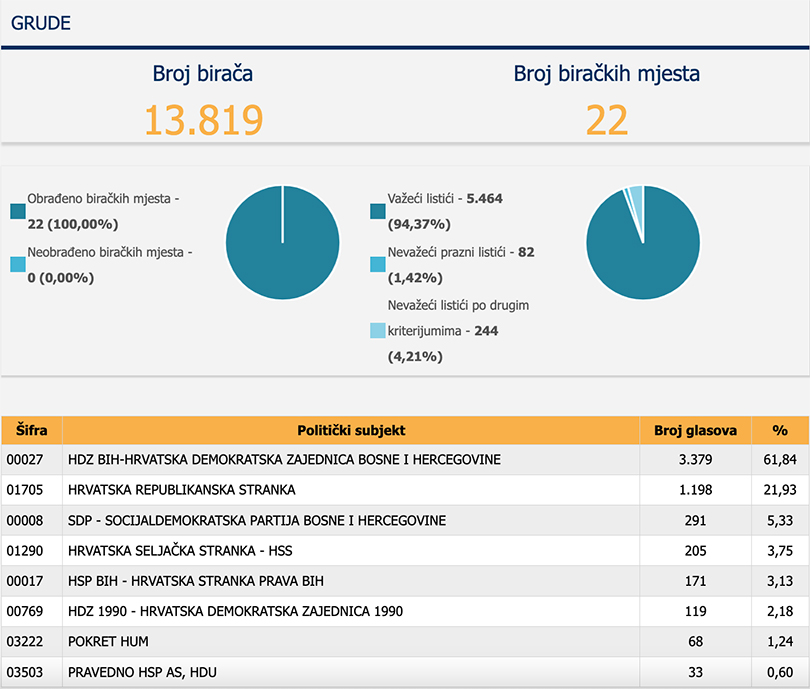This screenshot has height=689, width=810.
Task: Click code '00008' in the table
Action: (x=25, y=520)
